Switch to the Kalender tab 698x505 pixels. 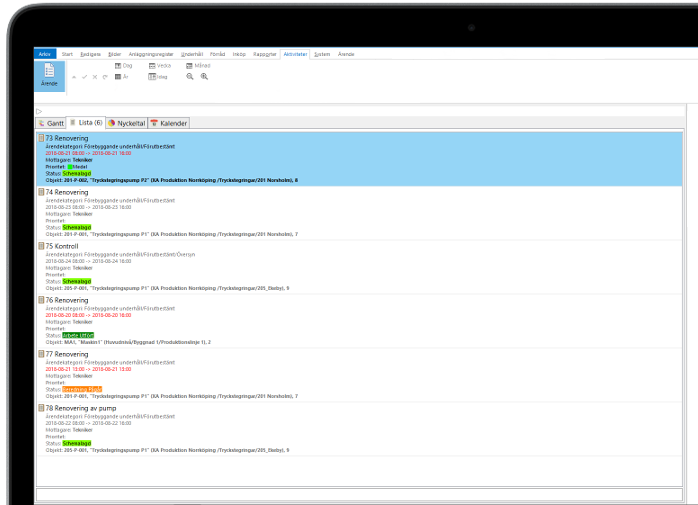click(169, 123)
